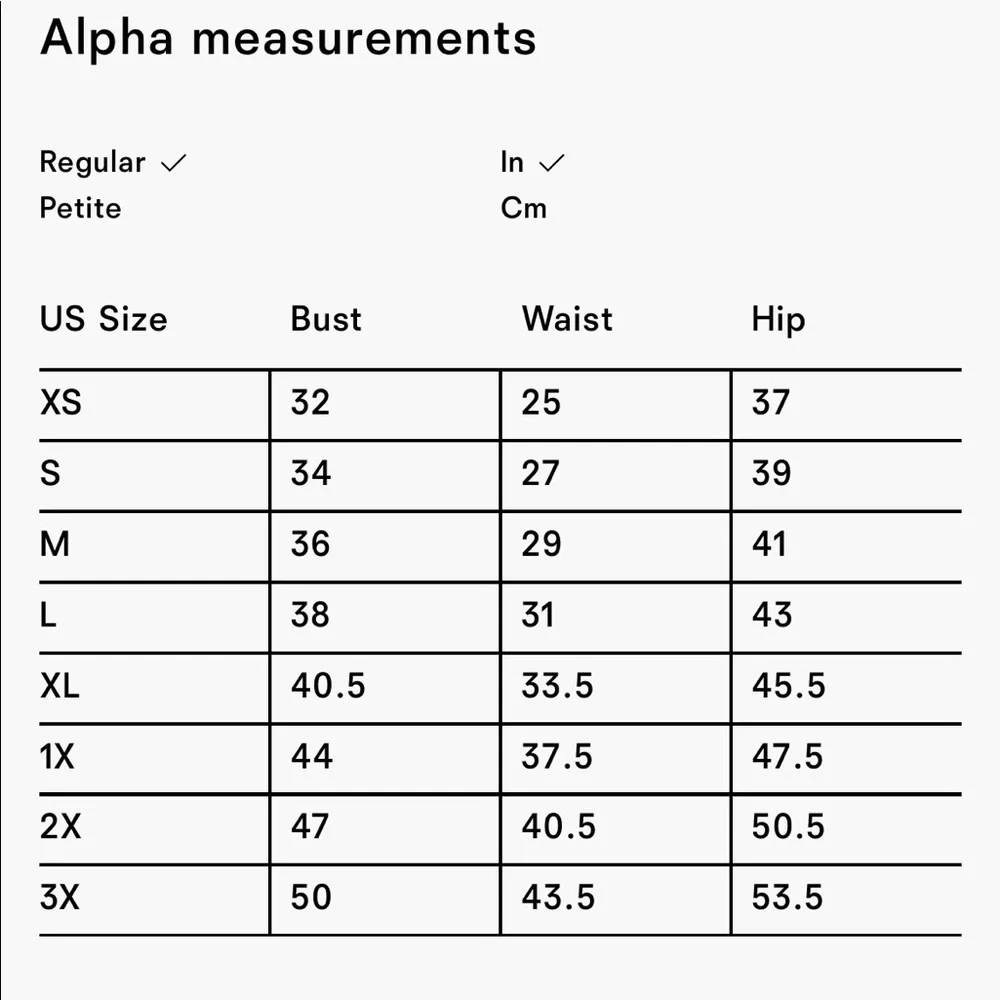Select the 2X bust value 47
The width and height of the screenshot is (1000, 1000).
(x=311, y=826)
